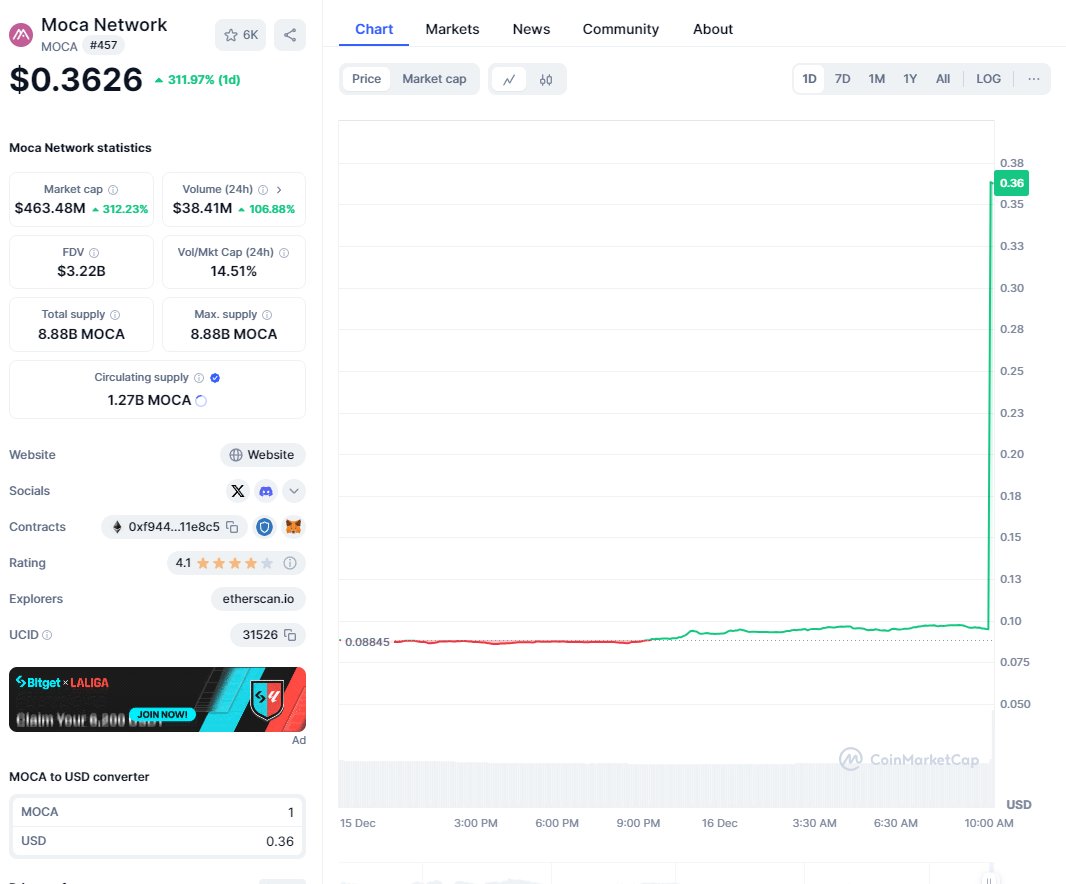The image size is (1066, 884).
Task: Copy the contract address
Action: (x=233, y=527)
